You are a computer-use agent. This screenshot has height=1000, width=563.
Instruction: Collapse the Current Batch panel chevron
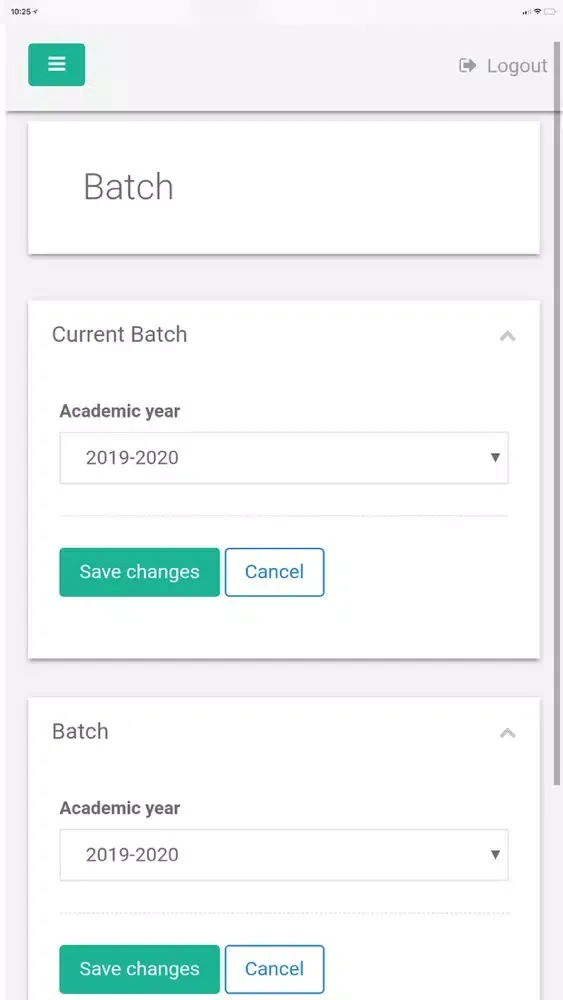(x=508, y=336)
